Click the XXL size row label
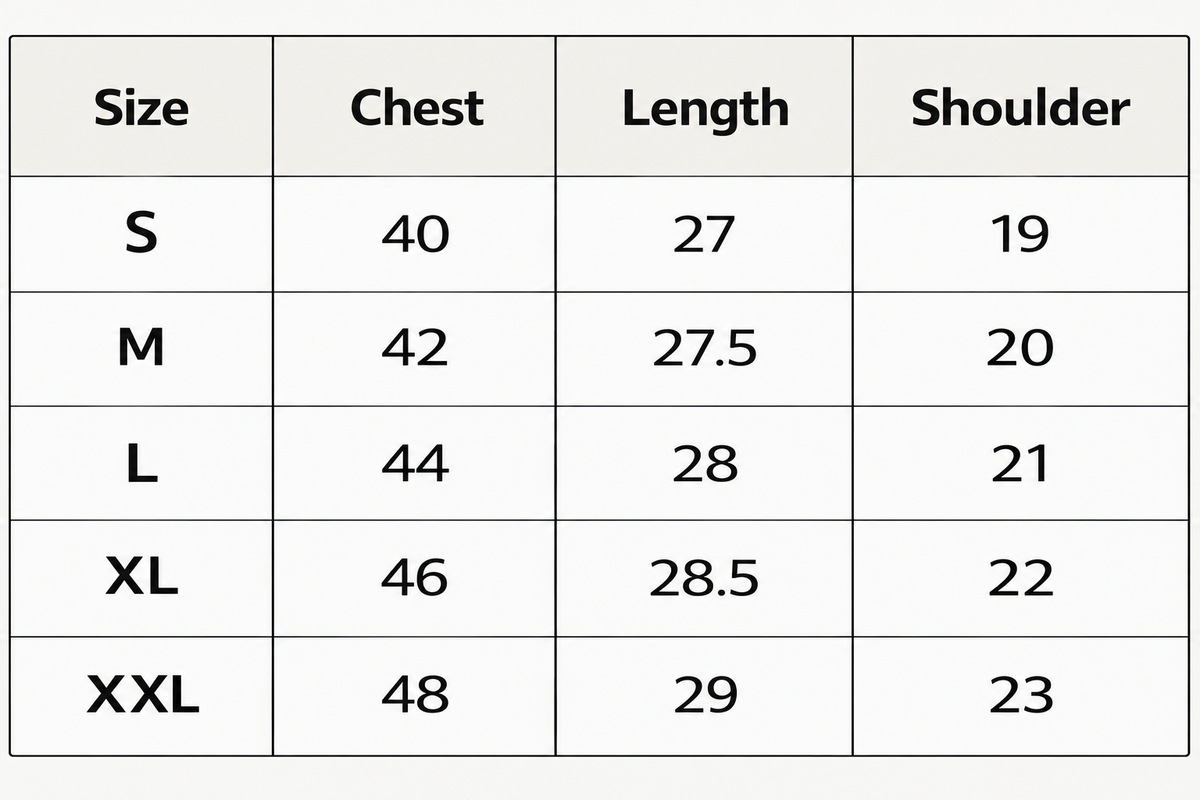 tap(143, 694)
